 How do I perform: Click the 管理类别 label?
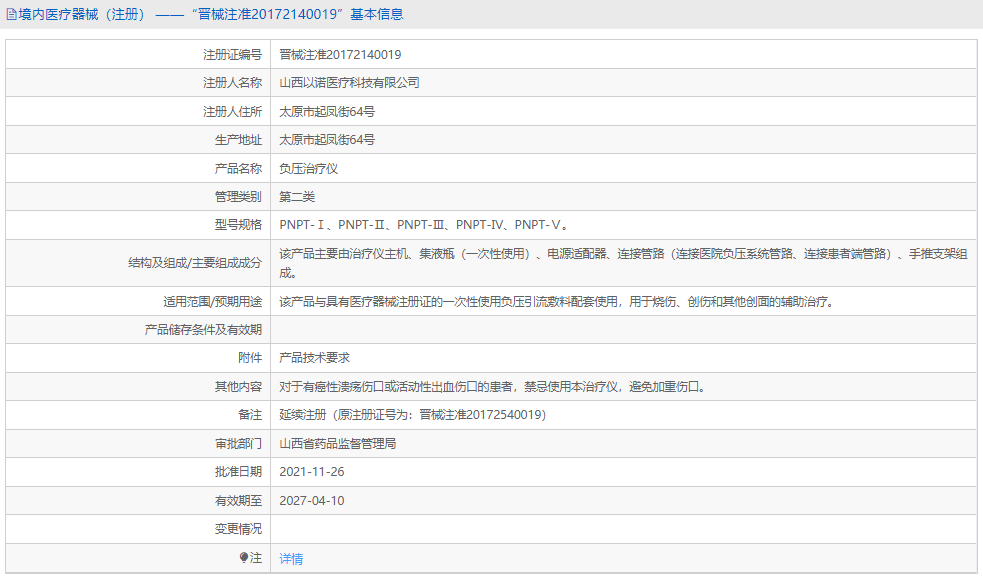(238, 197)
